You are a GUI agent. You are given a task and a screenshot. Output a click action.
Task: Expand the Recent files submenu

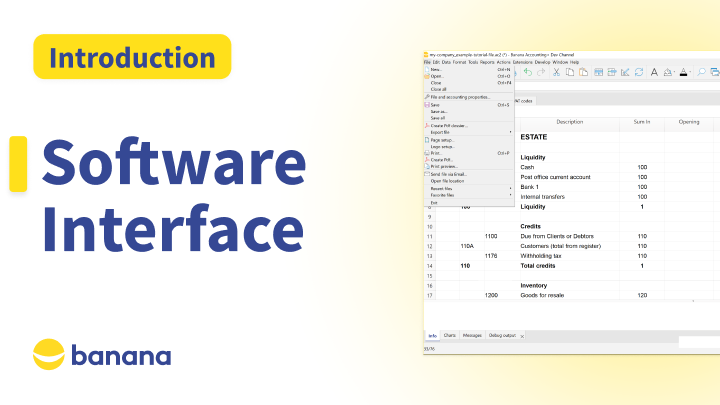pyautogui.click(x=468, y=189)
